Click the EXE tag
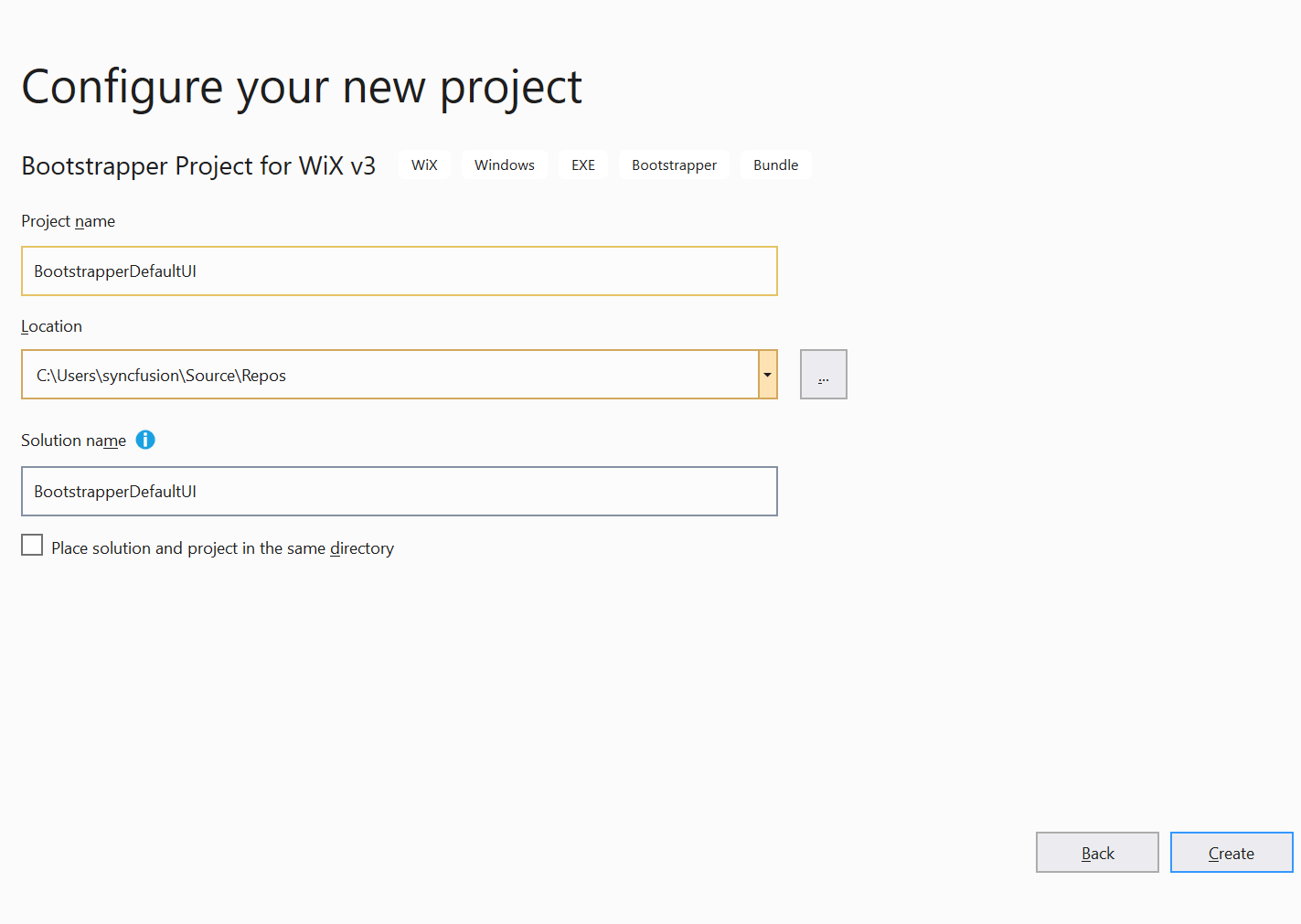The height and width of the screenshot is (924, 1301). pyautogui.click(x=582, y=165)
